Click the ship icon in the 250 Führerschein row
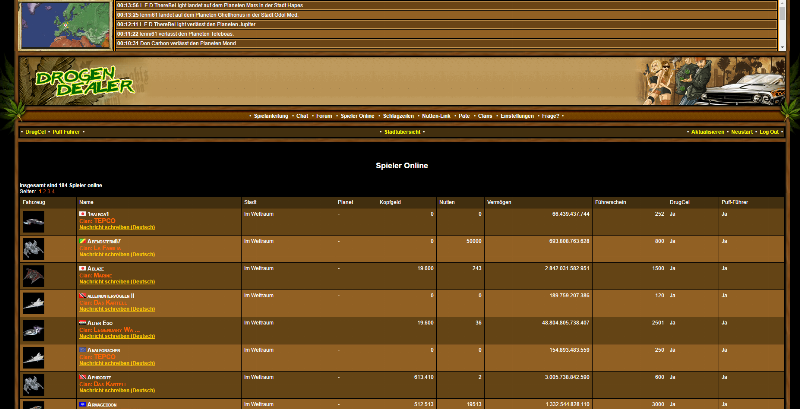The image size is (800, 409). click(x=33, y=358)
